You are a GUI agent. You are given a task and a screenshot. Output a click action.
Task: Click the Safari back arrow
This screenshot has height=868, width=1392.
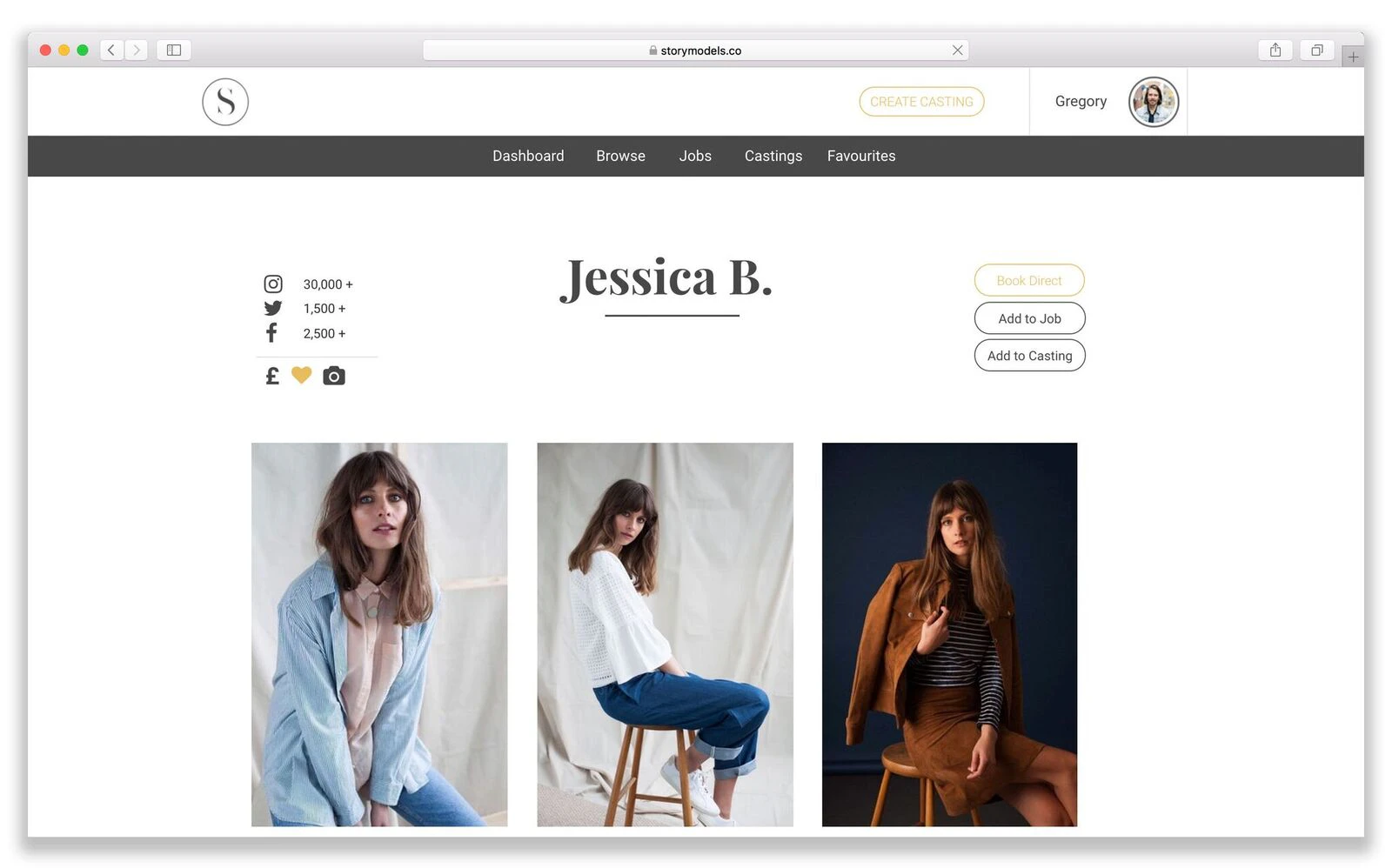[111, 50]
